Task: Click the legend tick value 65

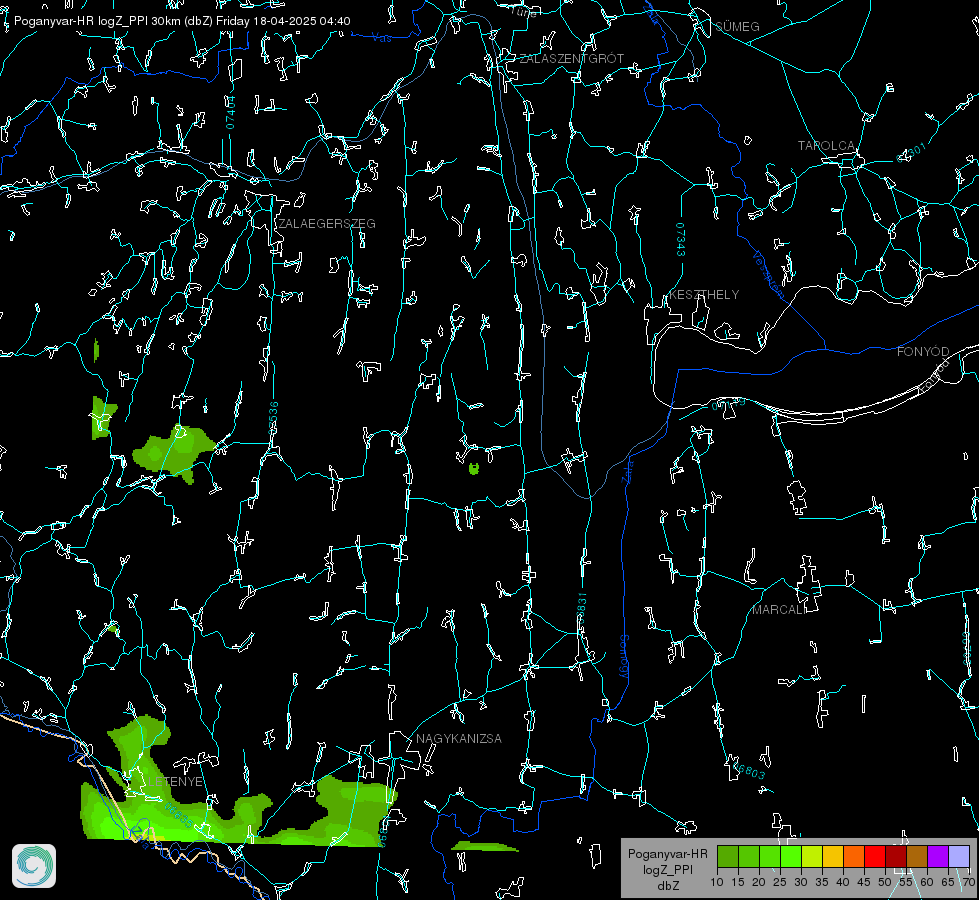Action: (948, 882)
